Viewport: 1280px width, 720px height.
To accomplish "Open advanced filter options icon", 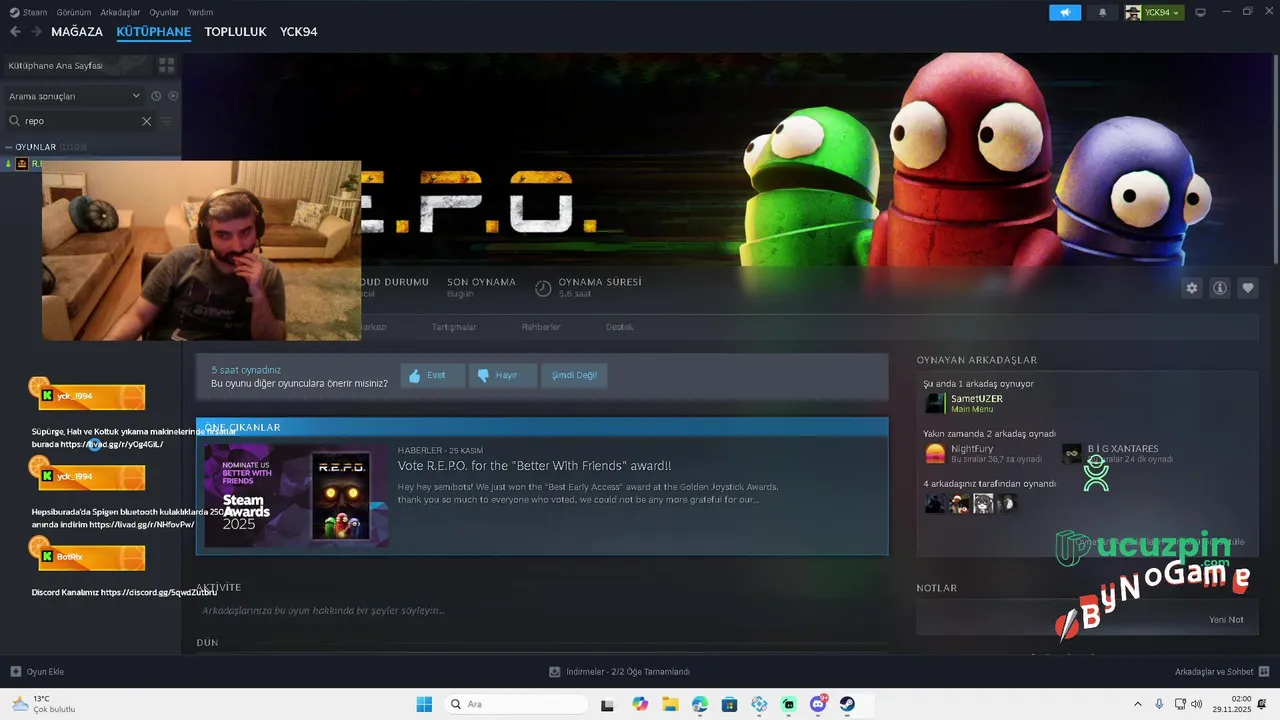I will tap(167, 121).
